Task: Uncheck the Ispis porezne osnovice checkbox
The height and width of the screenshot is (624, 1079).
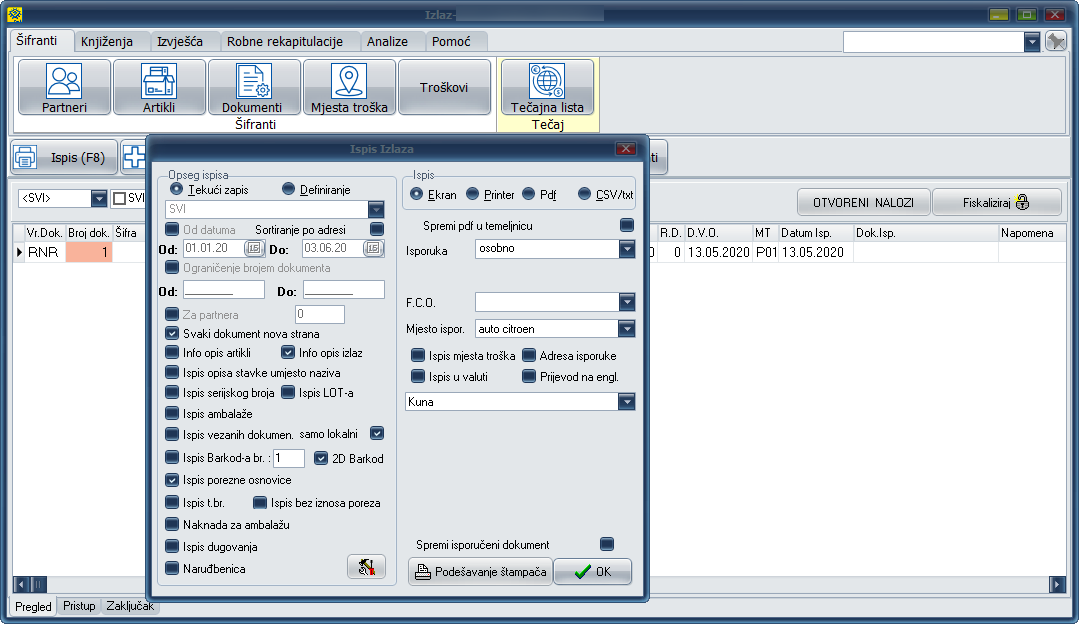Action: tap(173, 480)
